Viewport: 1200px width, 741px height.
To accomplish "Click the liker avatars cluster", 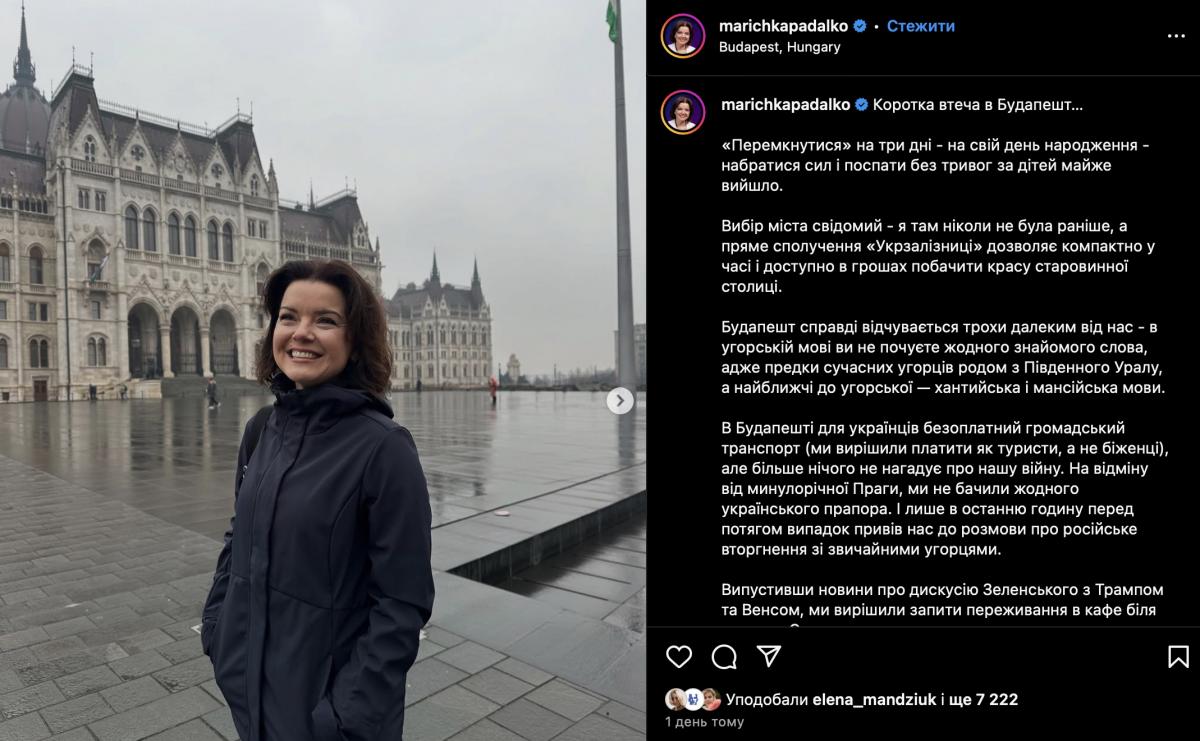I will coord(693,700).
